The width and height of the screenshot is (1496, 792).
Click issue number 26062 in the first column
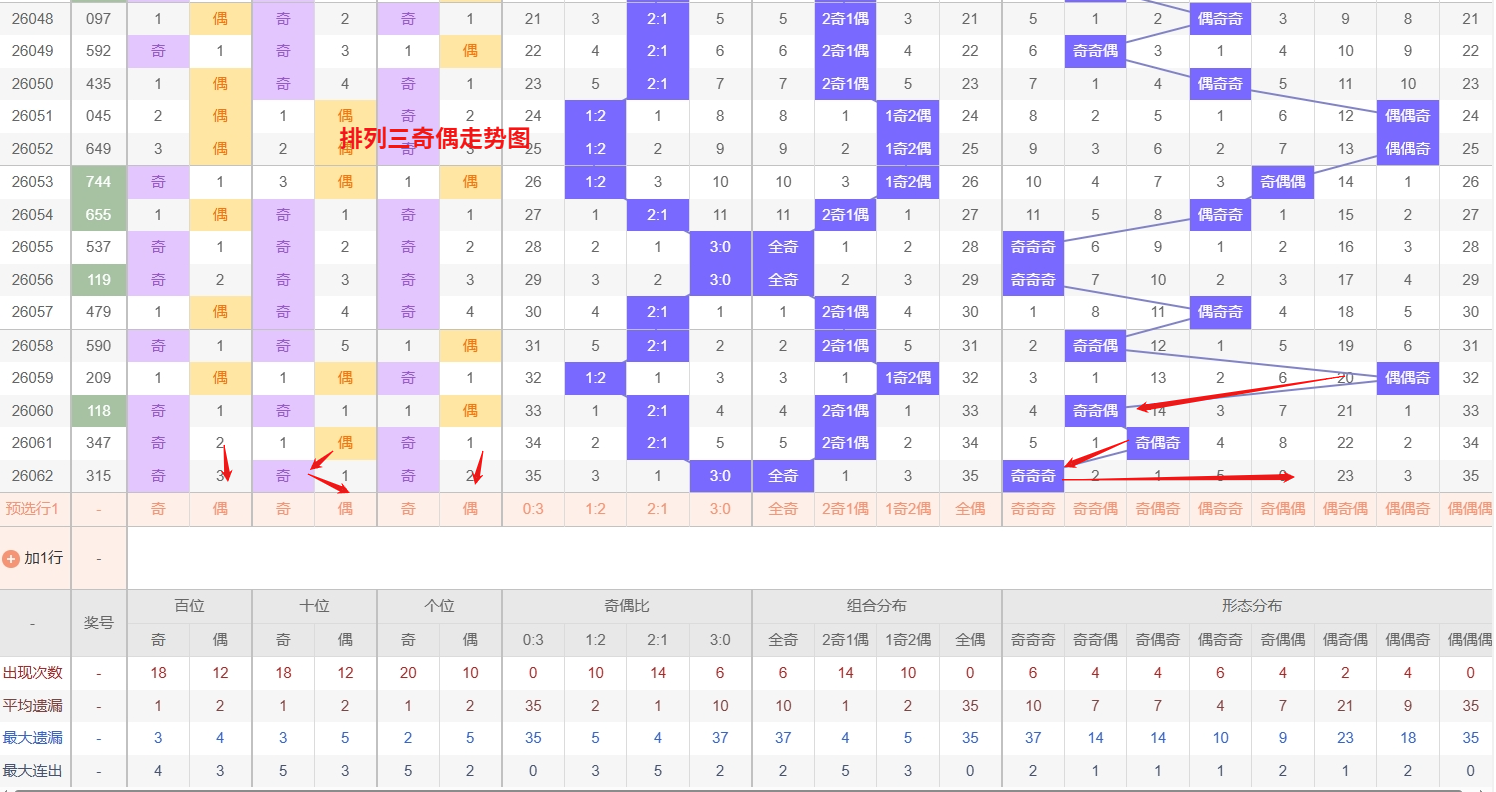point(33,476)
